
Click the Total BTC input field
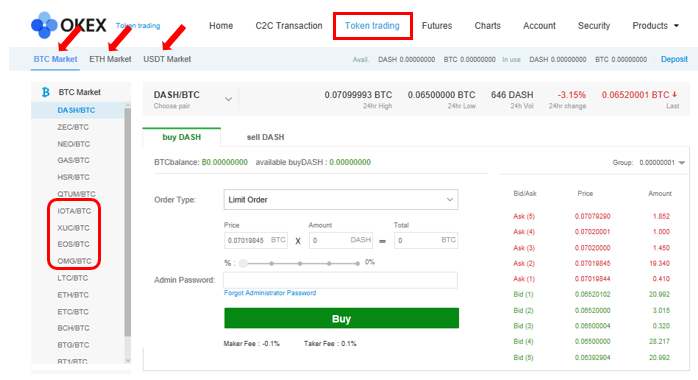coord(426,240)
